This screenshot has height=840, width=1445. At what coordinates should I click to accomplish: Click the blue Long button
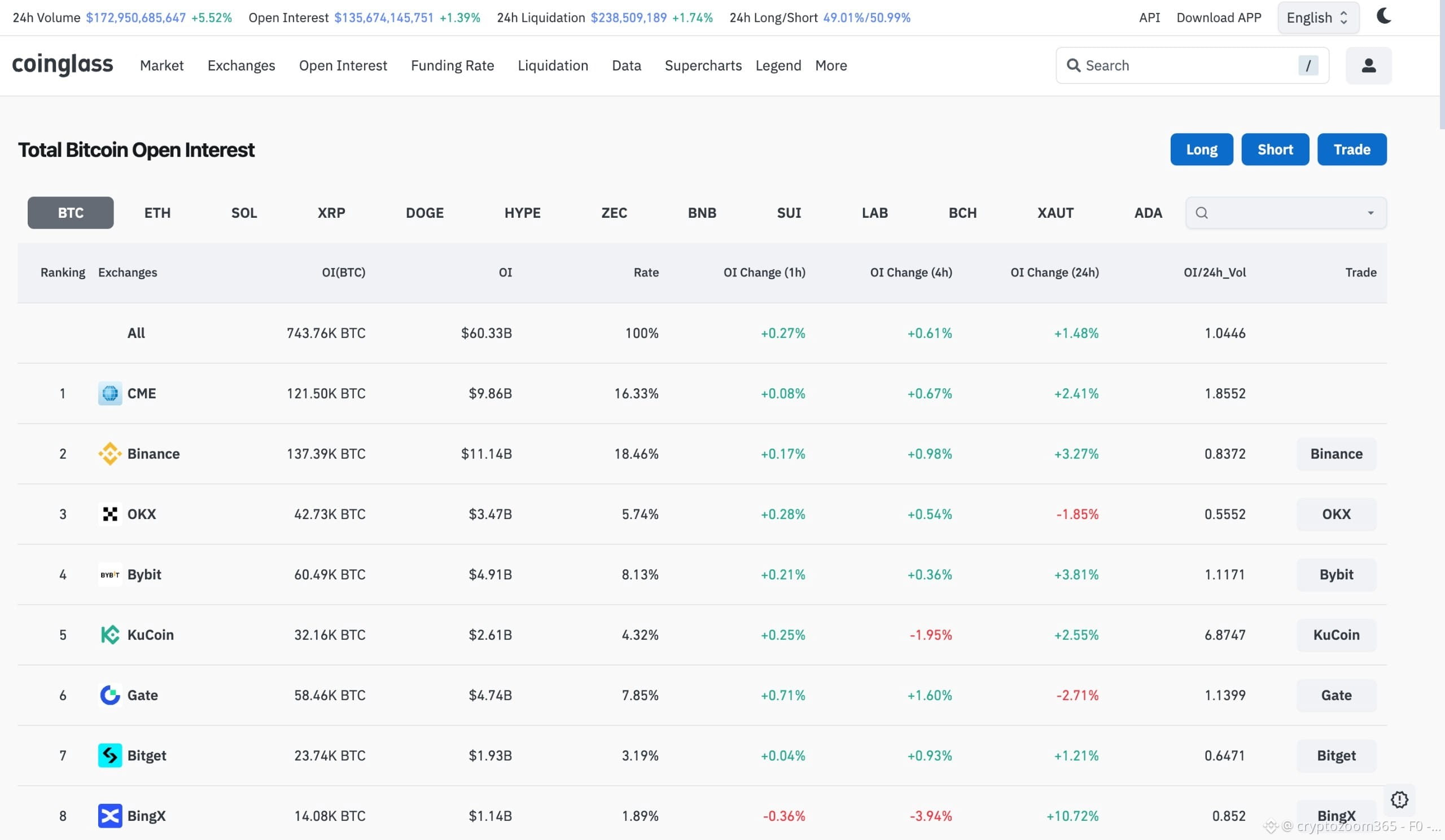1201,149
